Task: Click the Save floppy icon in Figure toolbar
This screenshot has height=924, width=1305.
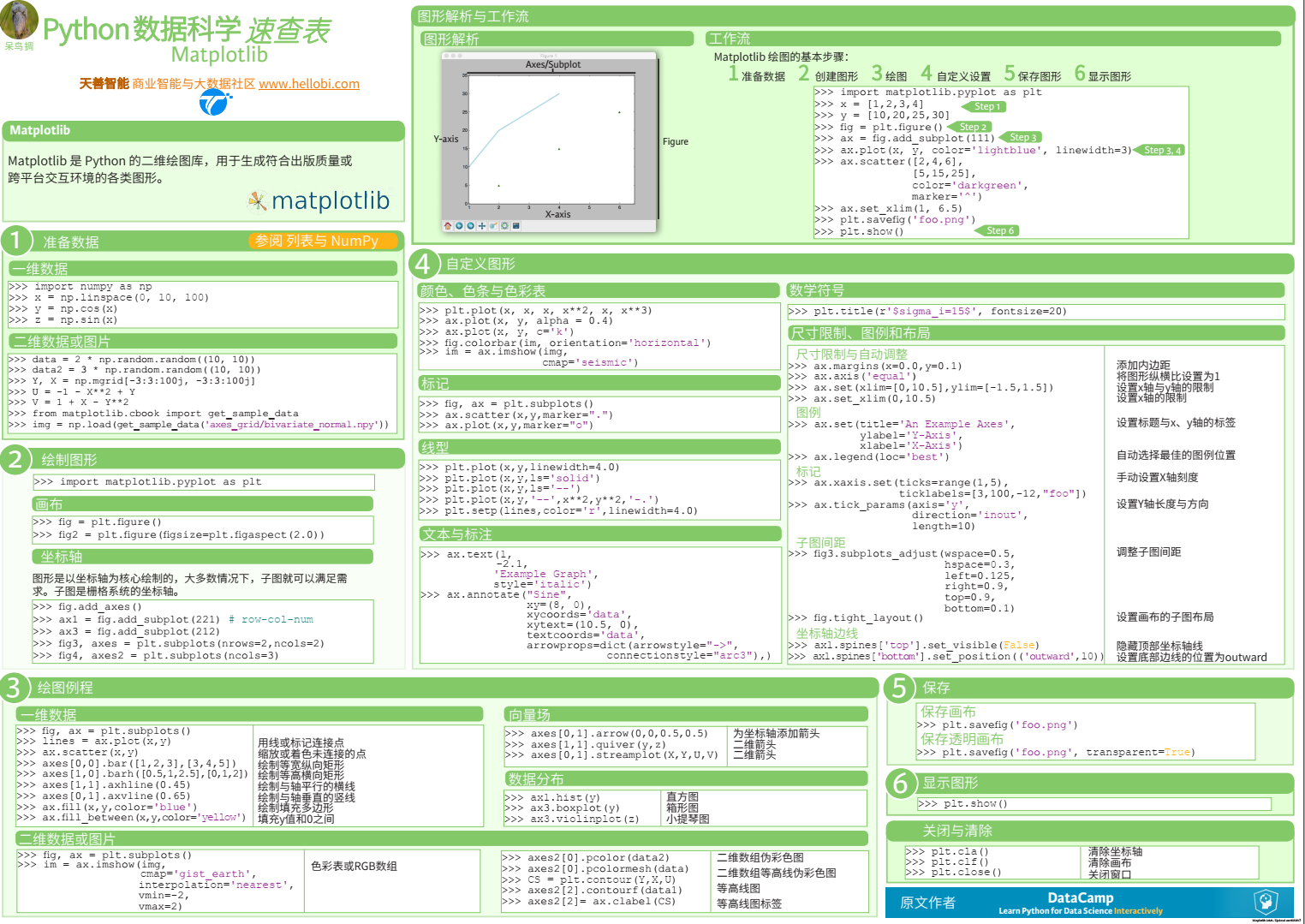Action: point(516,226)
